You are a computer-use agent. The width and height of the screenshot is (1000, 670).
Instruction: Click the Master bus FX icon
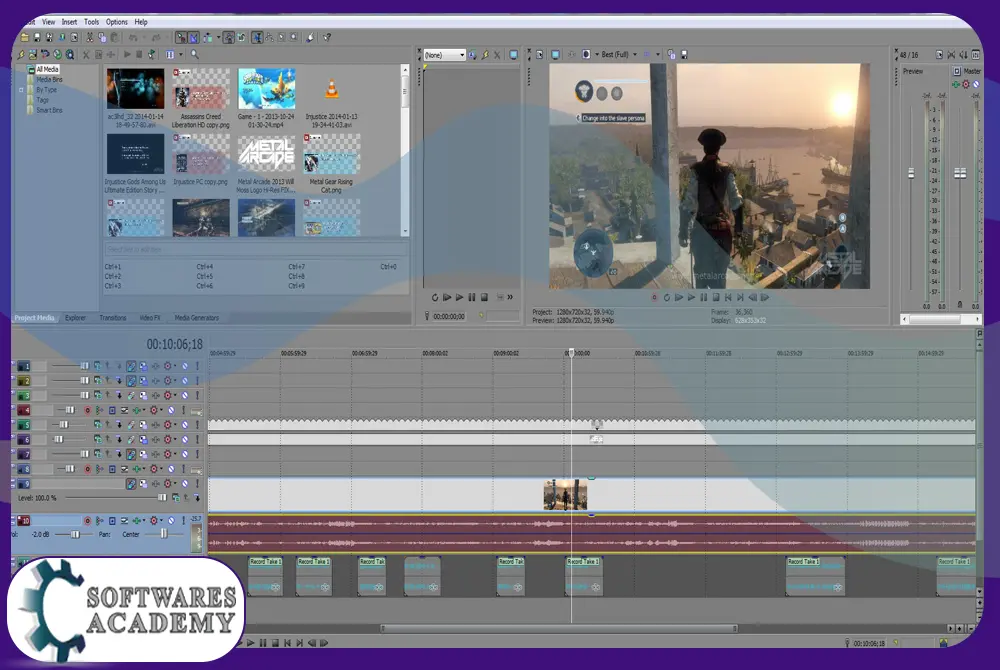click(x=956, y=84)
